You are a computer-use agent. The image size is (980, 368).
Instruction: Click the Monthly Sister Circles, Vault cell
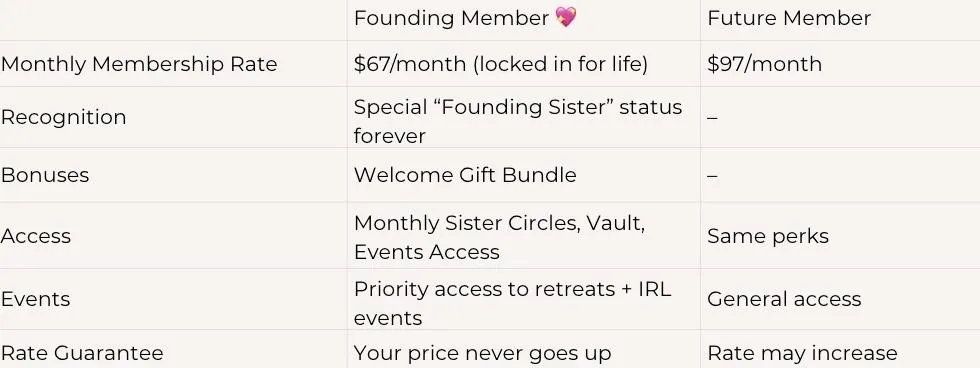499,237
